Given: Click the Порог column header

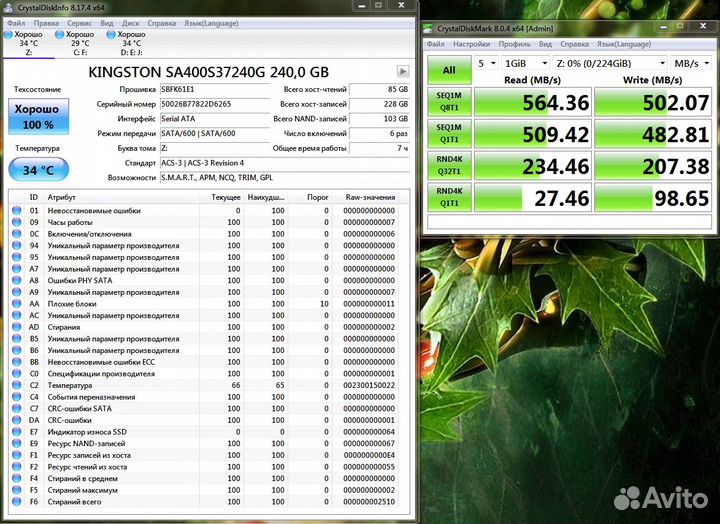Looking at the screenshot, I should click(310, 197).
